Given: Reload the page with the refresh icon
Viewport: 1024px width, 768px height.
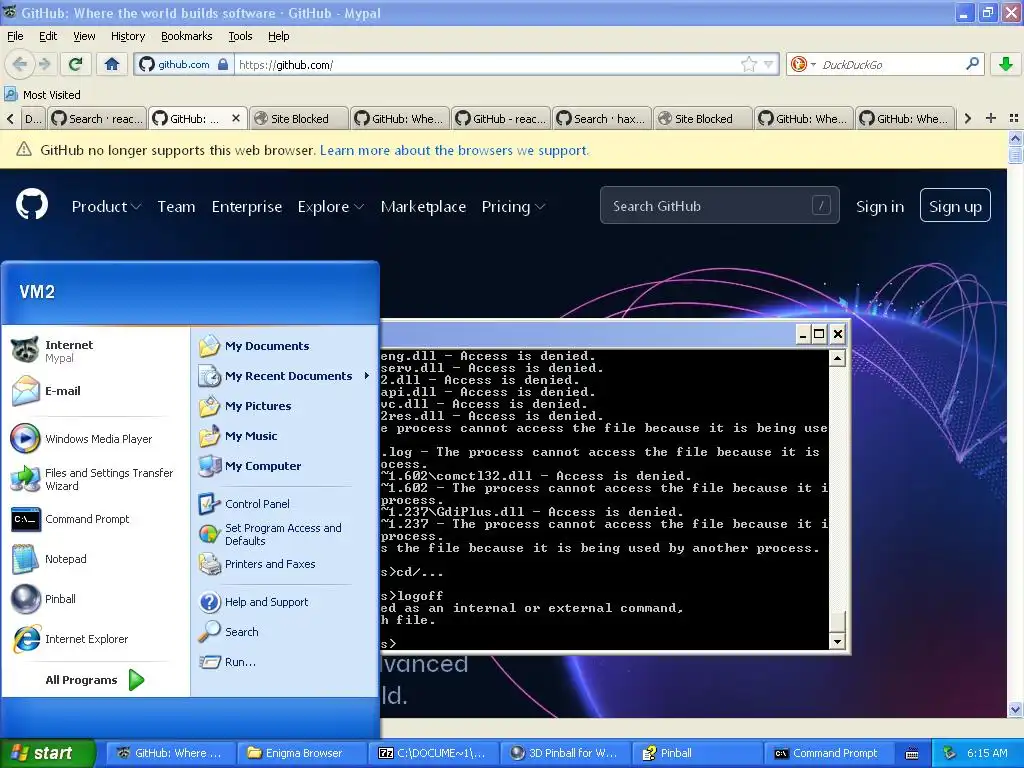Looking at the screenshot, I should click(76, 64).
